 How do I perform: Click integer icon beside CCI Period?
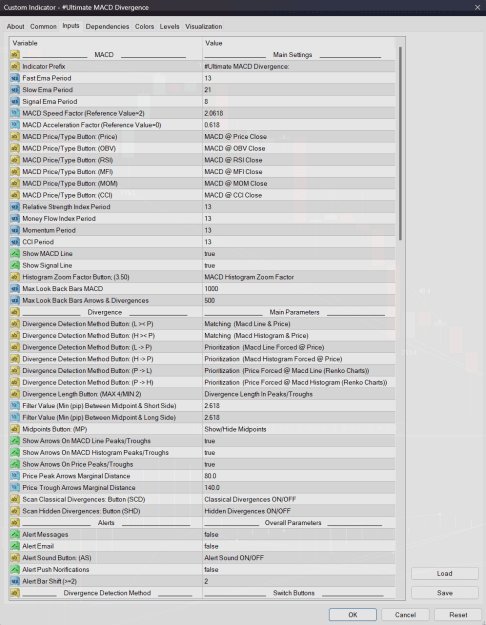click(15, 242)
